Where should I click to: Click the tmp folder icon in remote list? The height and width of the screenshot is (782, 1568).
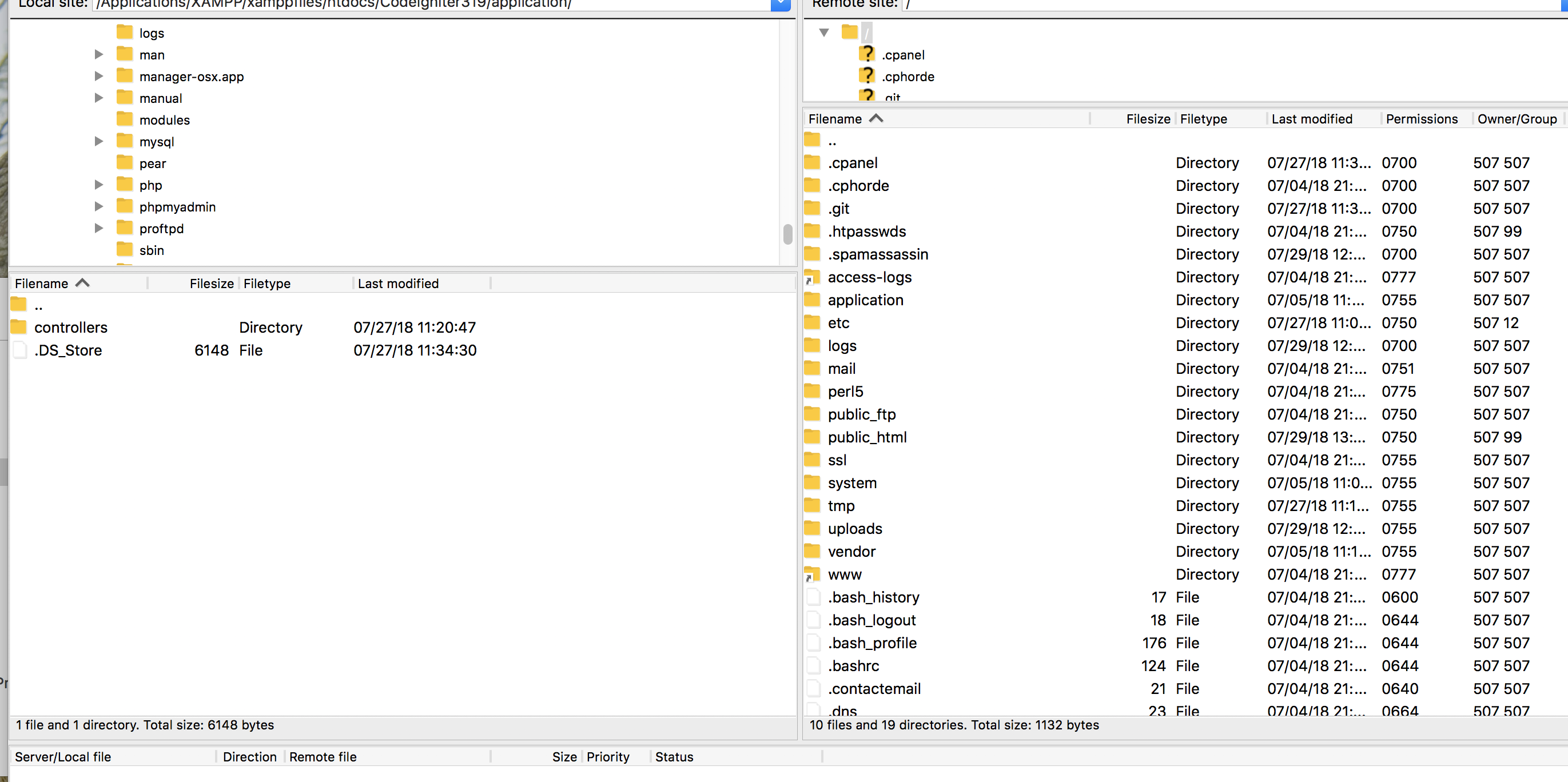coord(813,505)
